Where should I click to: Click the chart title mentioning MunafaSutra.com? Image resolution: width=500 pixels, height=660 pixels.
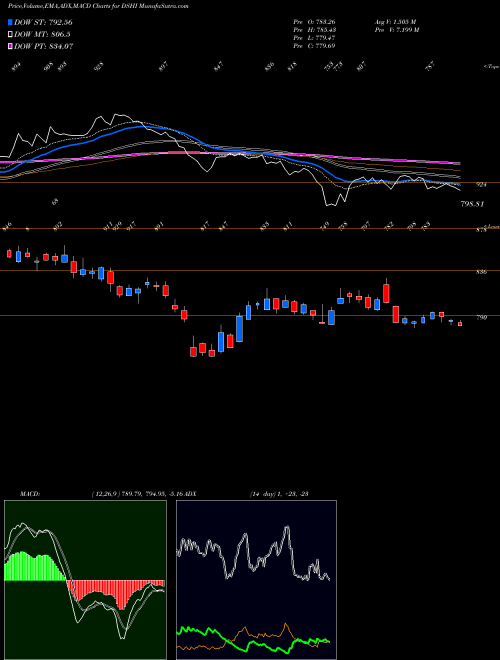tap(98, 6)
